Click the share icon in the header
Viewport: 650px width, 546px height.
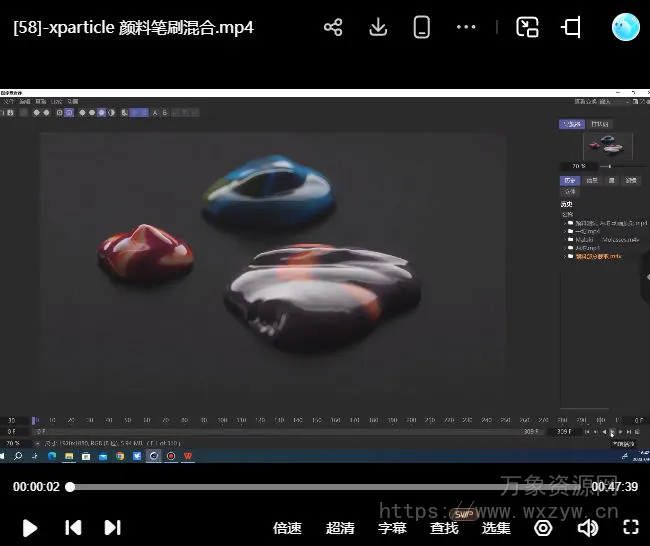[333, 27]
